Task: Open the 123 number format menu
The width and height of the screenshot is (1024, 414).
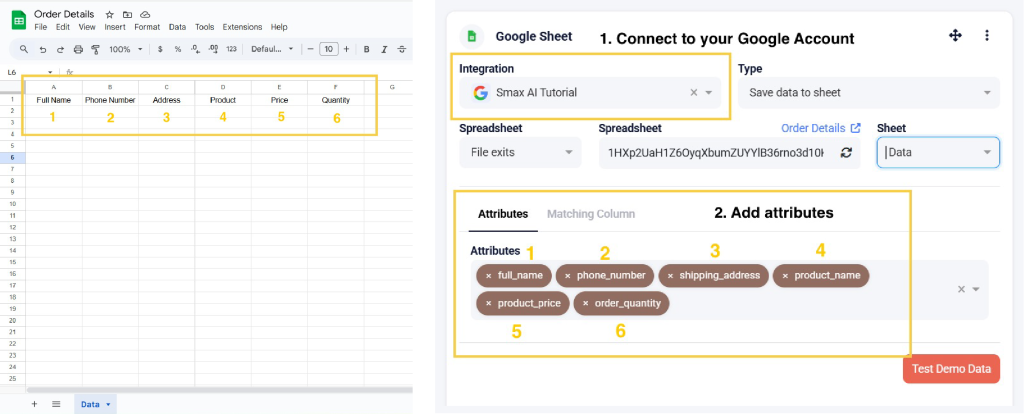Action: pyautogui.click(x=231, y=49)
